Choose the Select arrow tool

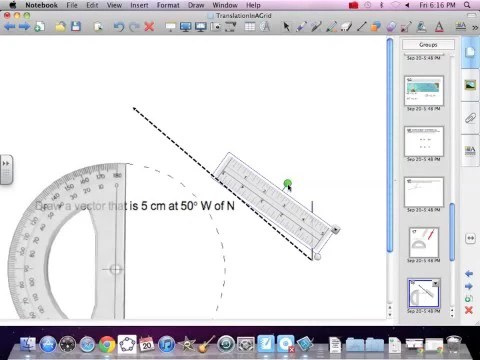click(286, 27)
